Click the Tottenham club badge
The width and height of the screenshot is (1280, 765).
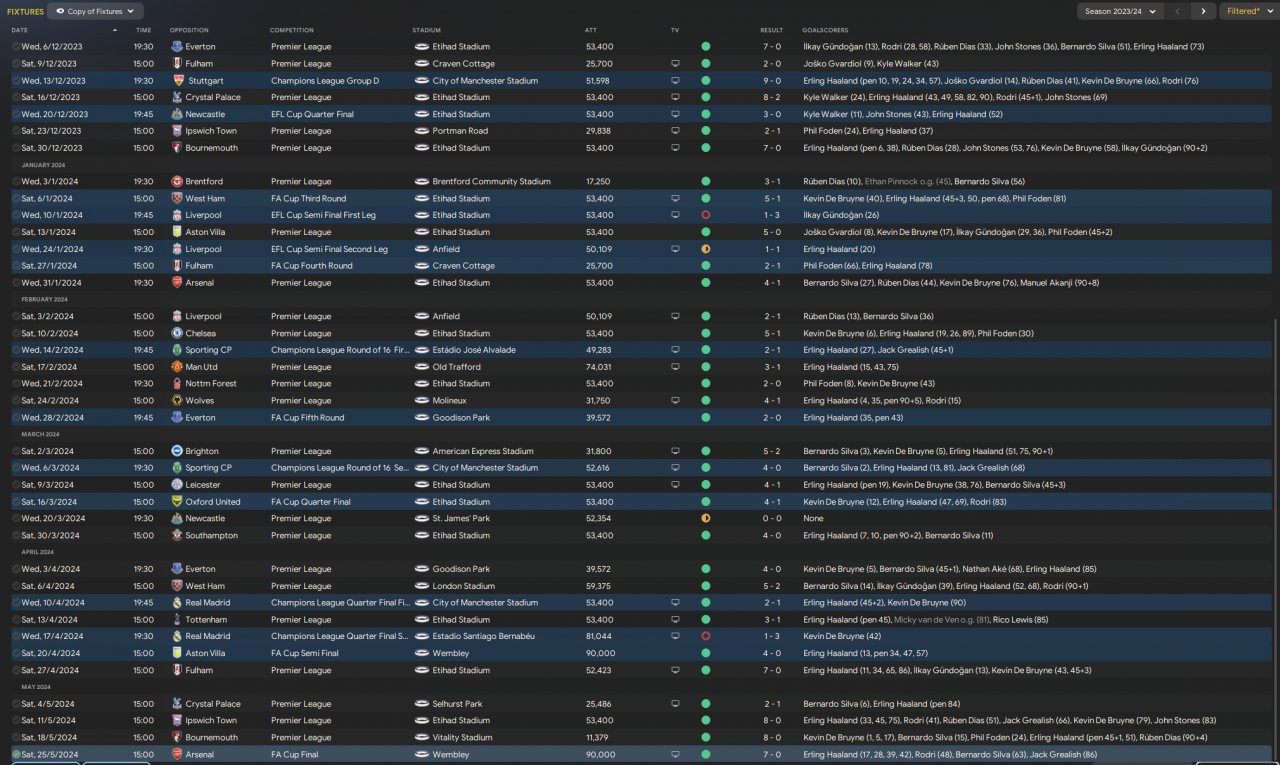click(x=177, y=620)
